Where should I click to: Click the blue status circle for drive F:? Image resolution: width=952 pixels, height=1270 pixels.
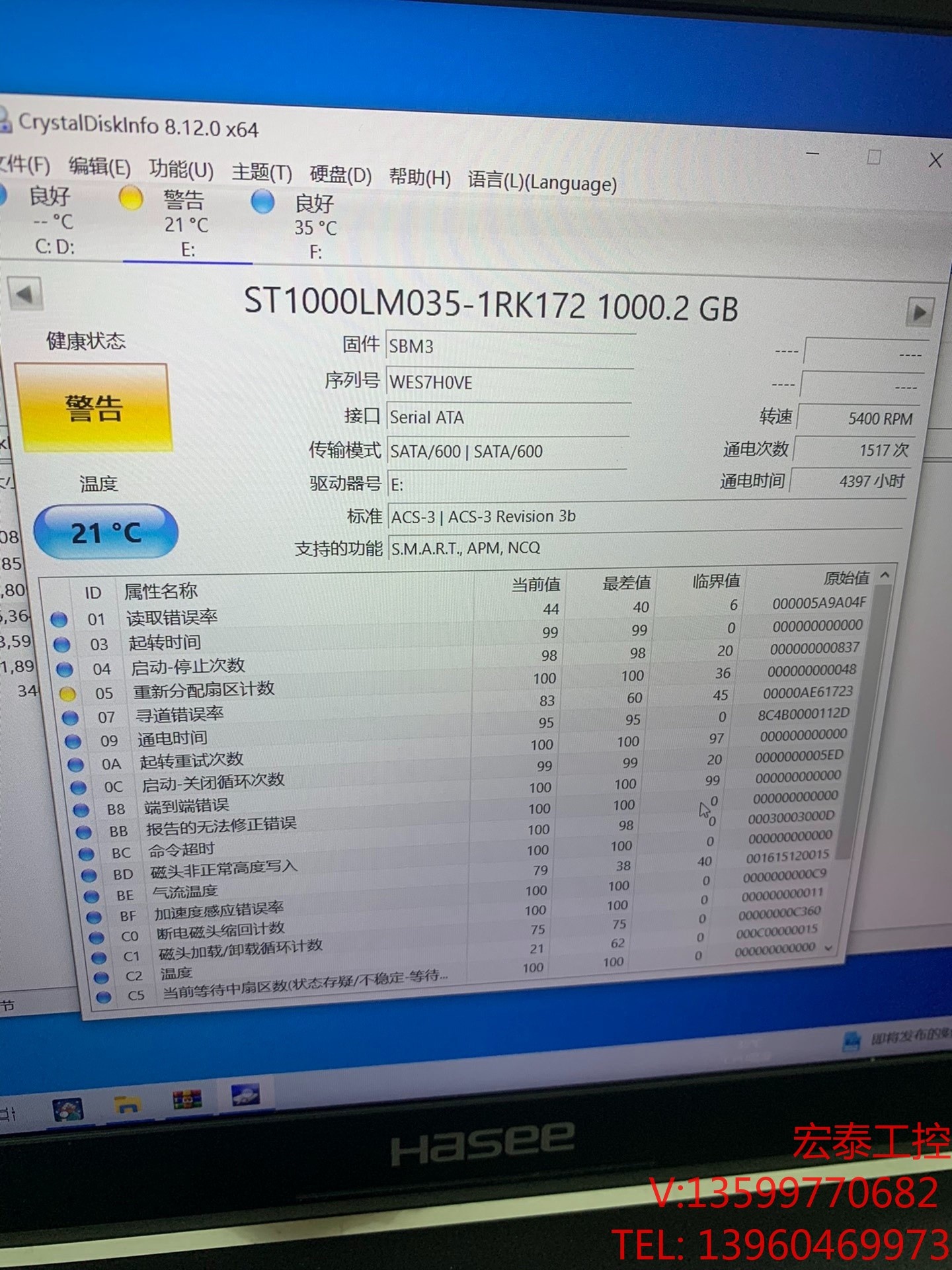[x=263, y=202]
